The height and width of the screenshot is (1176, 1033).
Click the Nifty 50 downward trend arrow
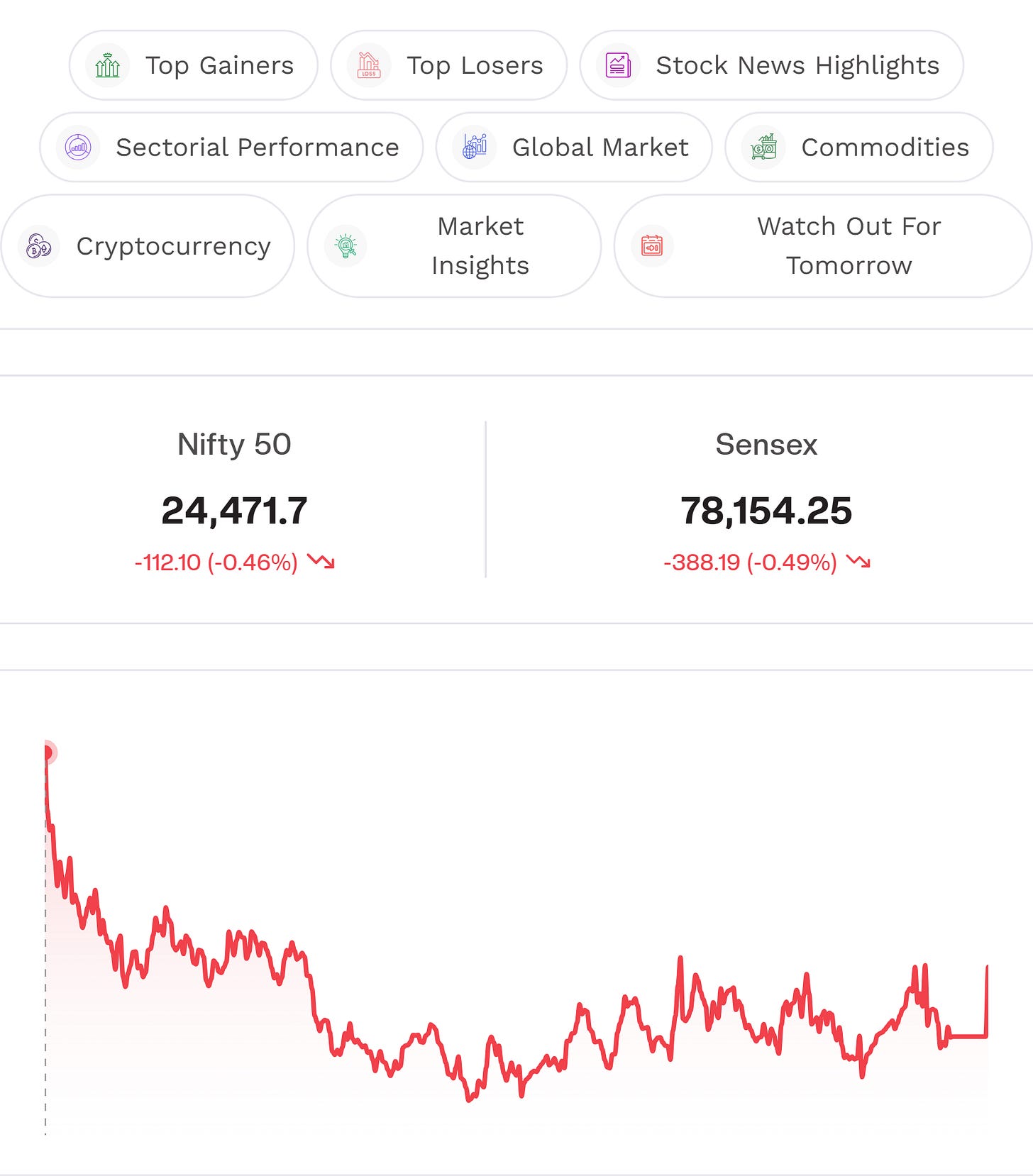[x=321, y=562]
